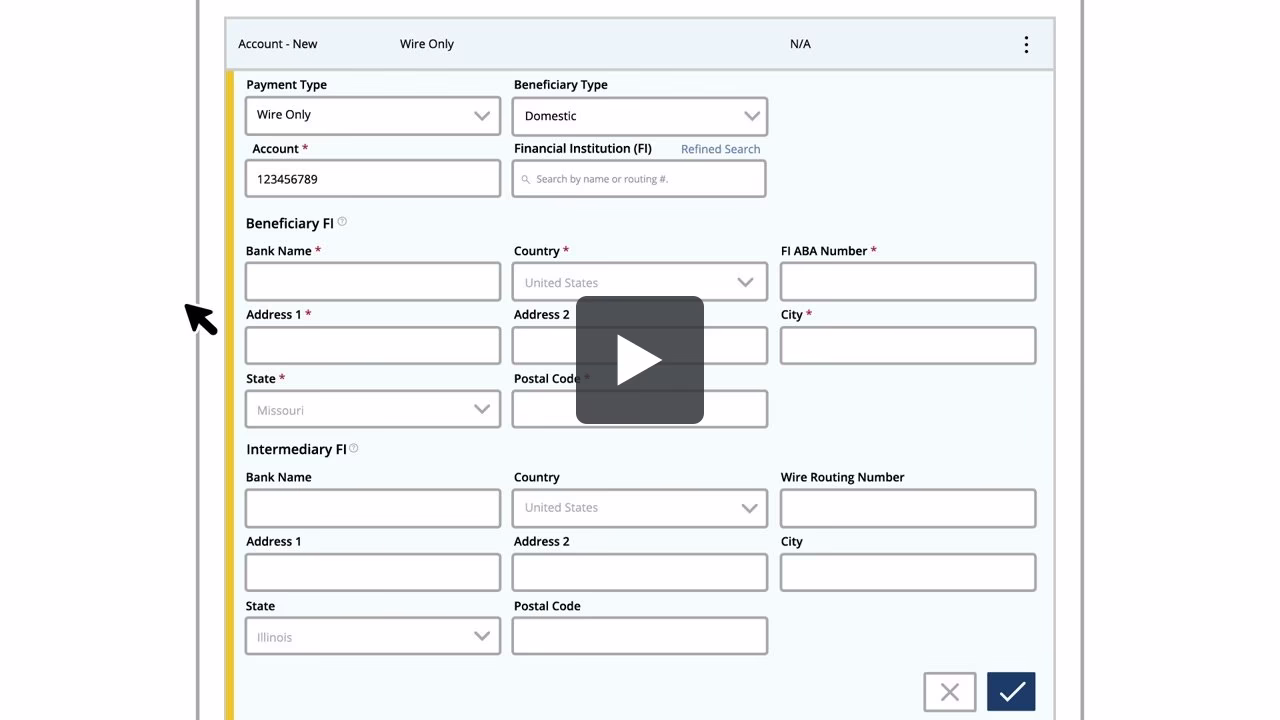Click the Wire Routing Number field
The height and width of the screenshot is (720, 1280).
(907, 508)
